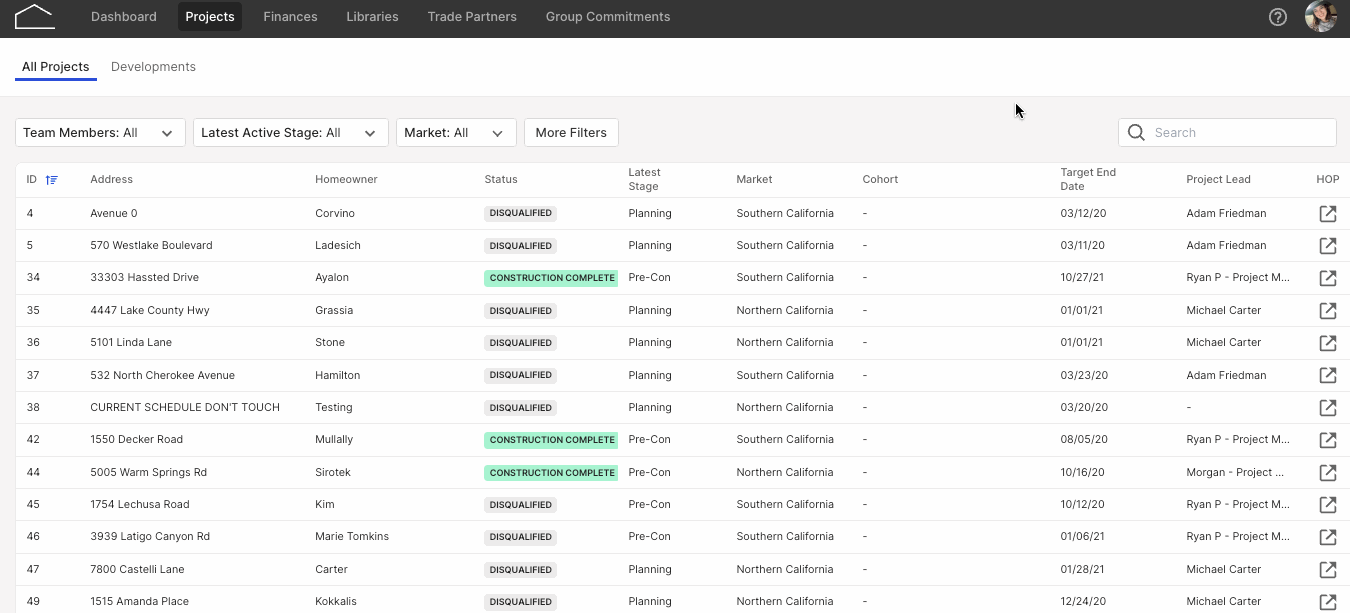The height and width of the screenshot is (613, 1350).
Task: Open Libraries in top navigation
Action: 372,17
